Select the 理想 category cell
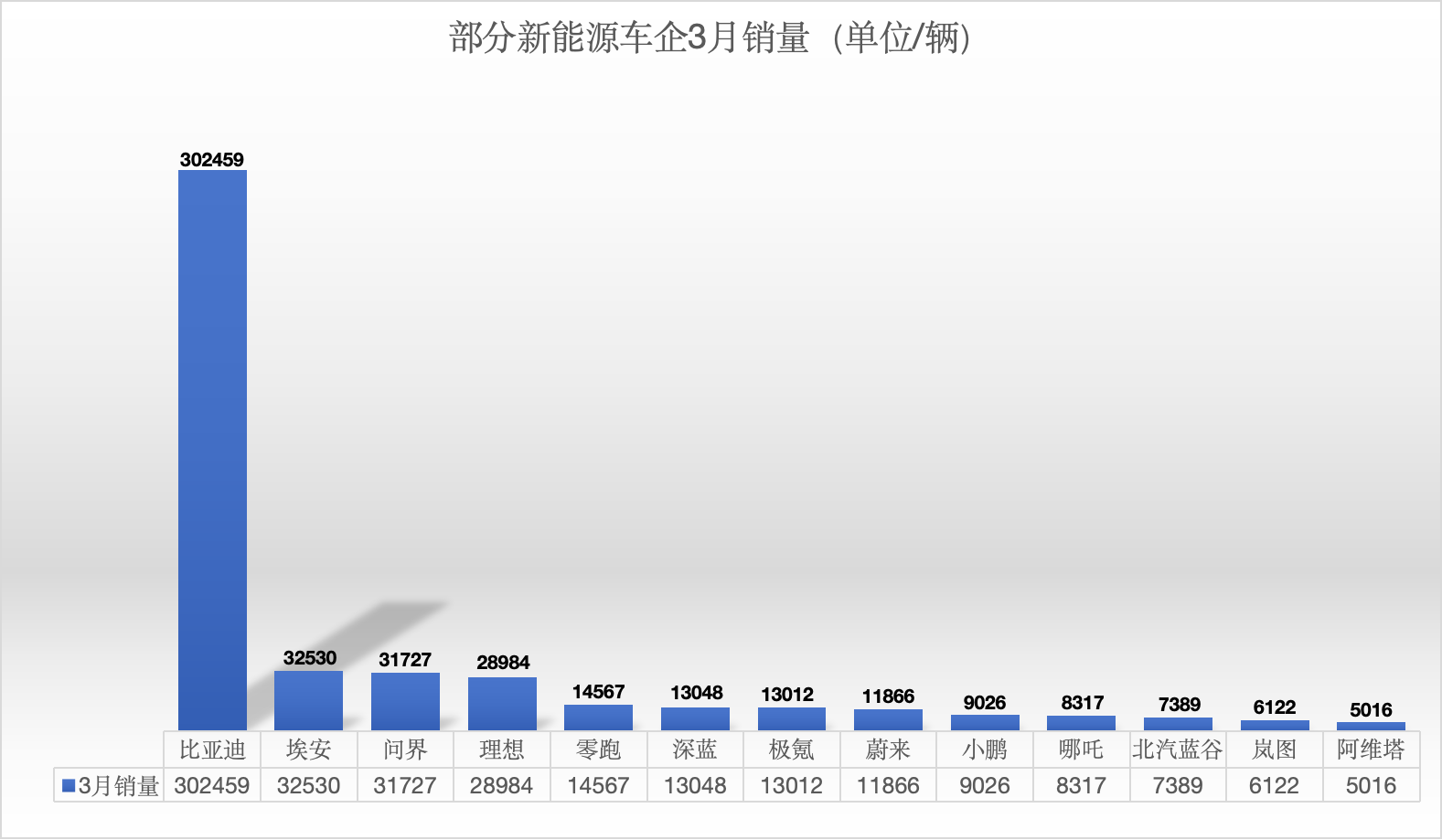Viewport: 1442px width, 840px height. point(502,750)
